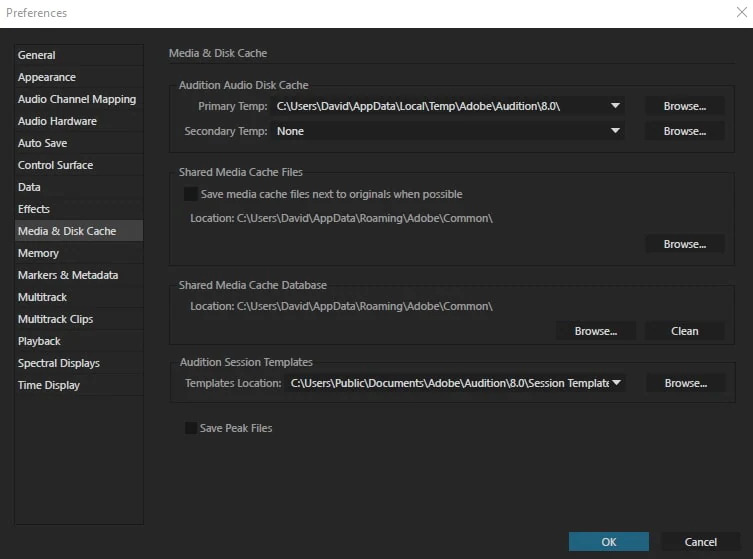Enable saving cache files next to originals

191,194
